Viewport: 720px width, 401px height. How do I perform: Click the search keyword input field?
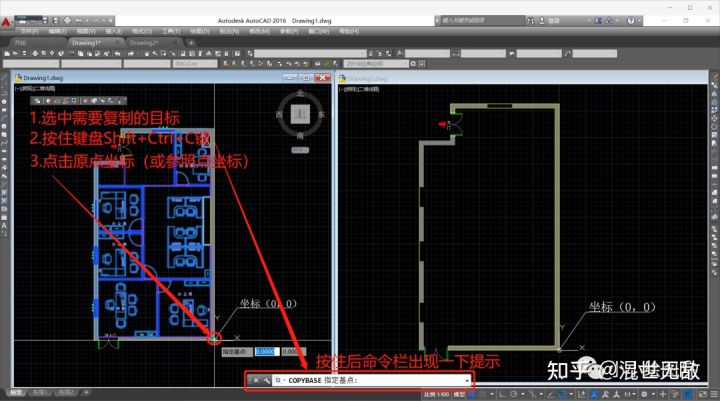(x=483, y=20)
